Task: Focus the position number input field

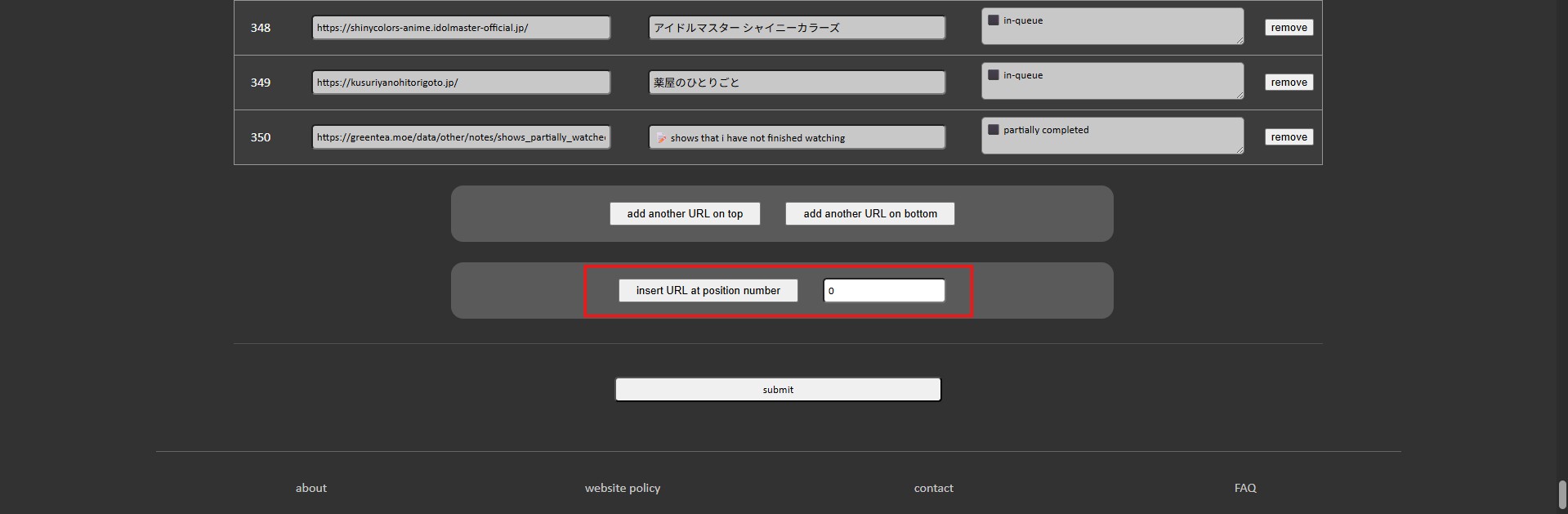Action: pos(883,291)
